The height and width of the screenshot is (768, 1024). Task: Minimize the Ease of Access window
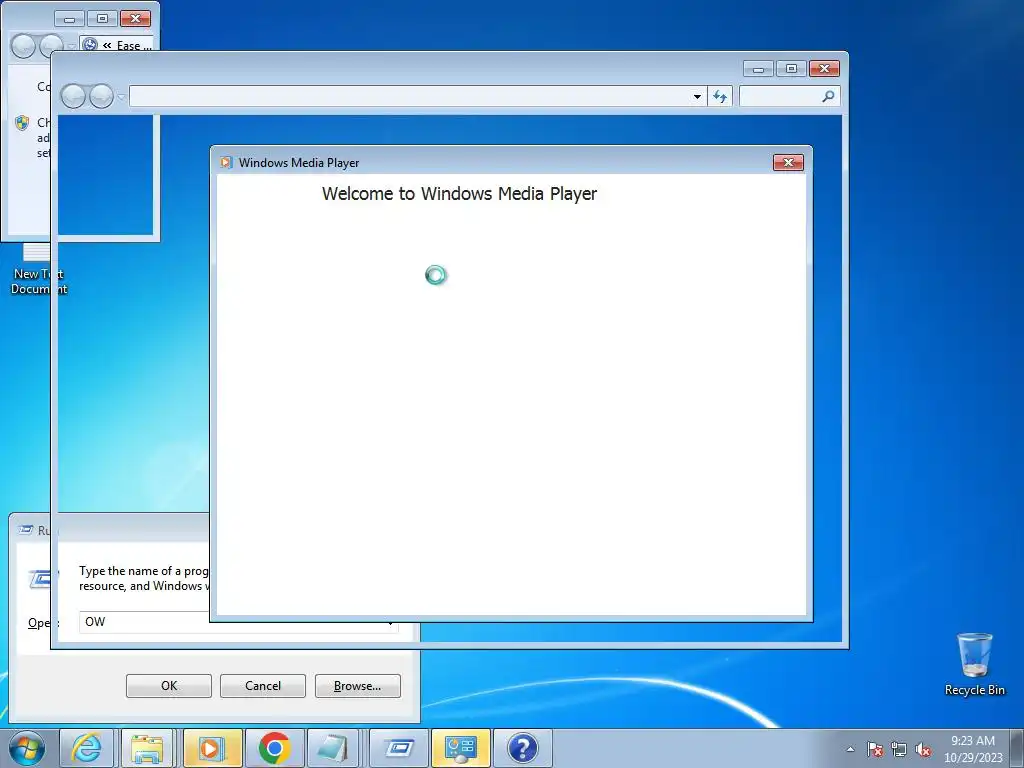(x=69, y=18)
